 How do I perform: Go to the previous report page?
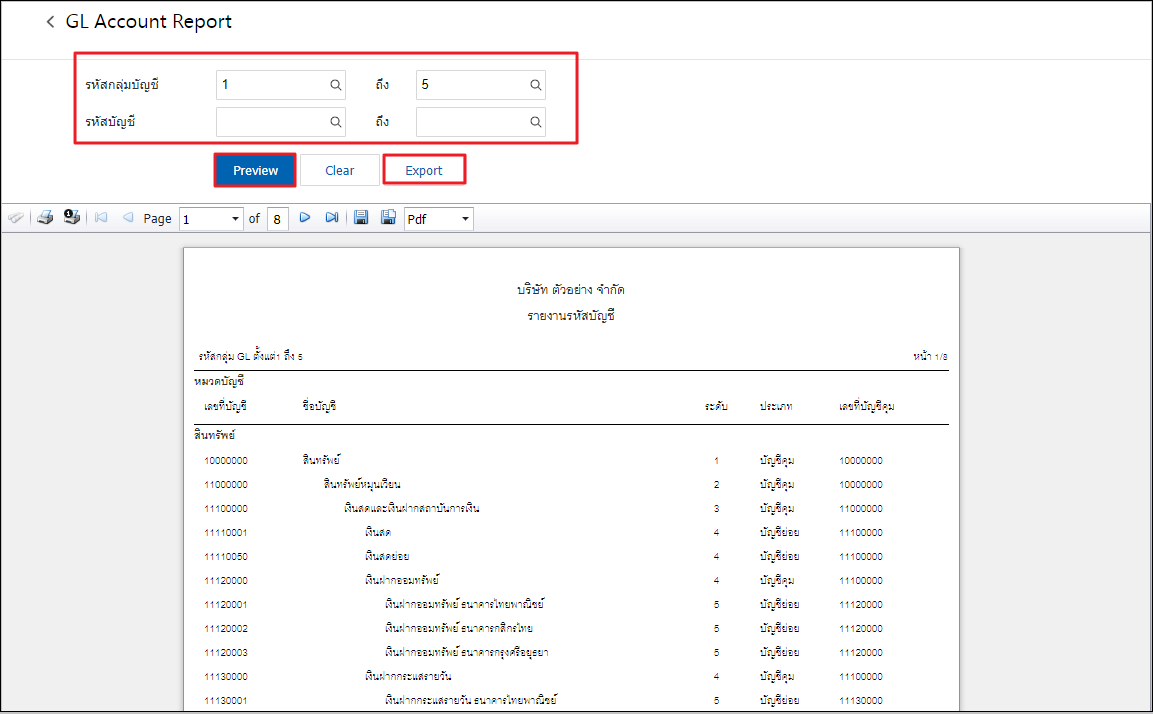click(128, 218)
